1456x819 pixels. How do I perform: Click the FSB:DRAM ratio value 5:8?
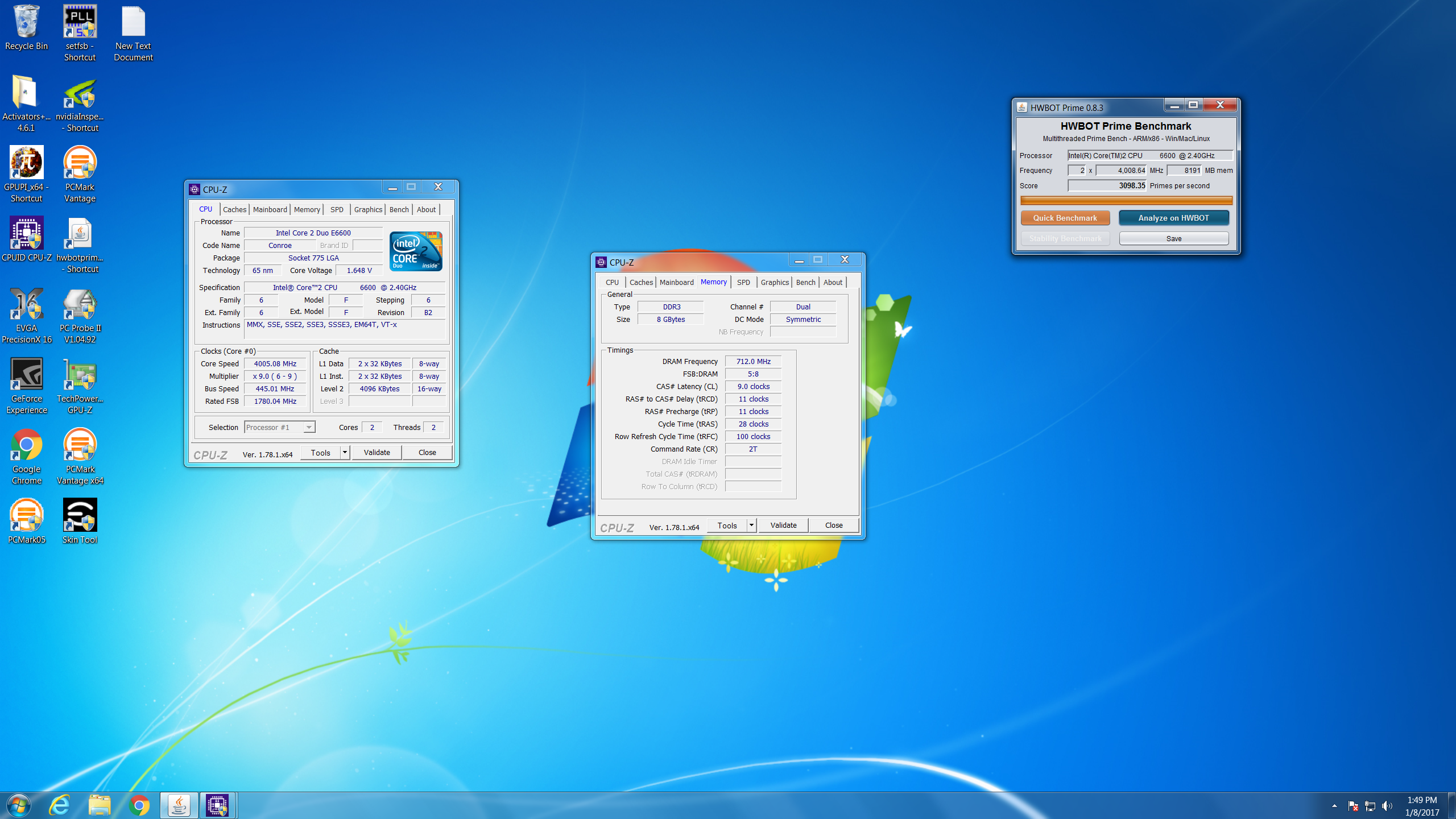pyautogui.click(x=753, y=374)
